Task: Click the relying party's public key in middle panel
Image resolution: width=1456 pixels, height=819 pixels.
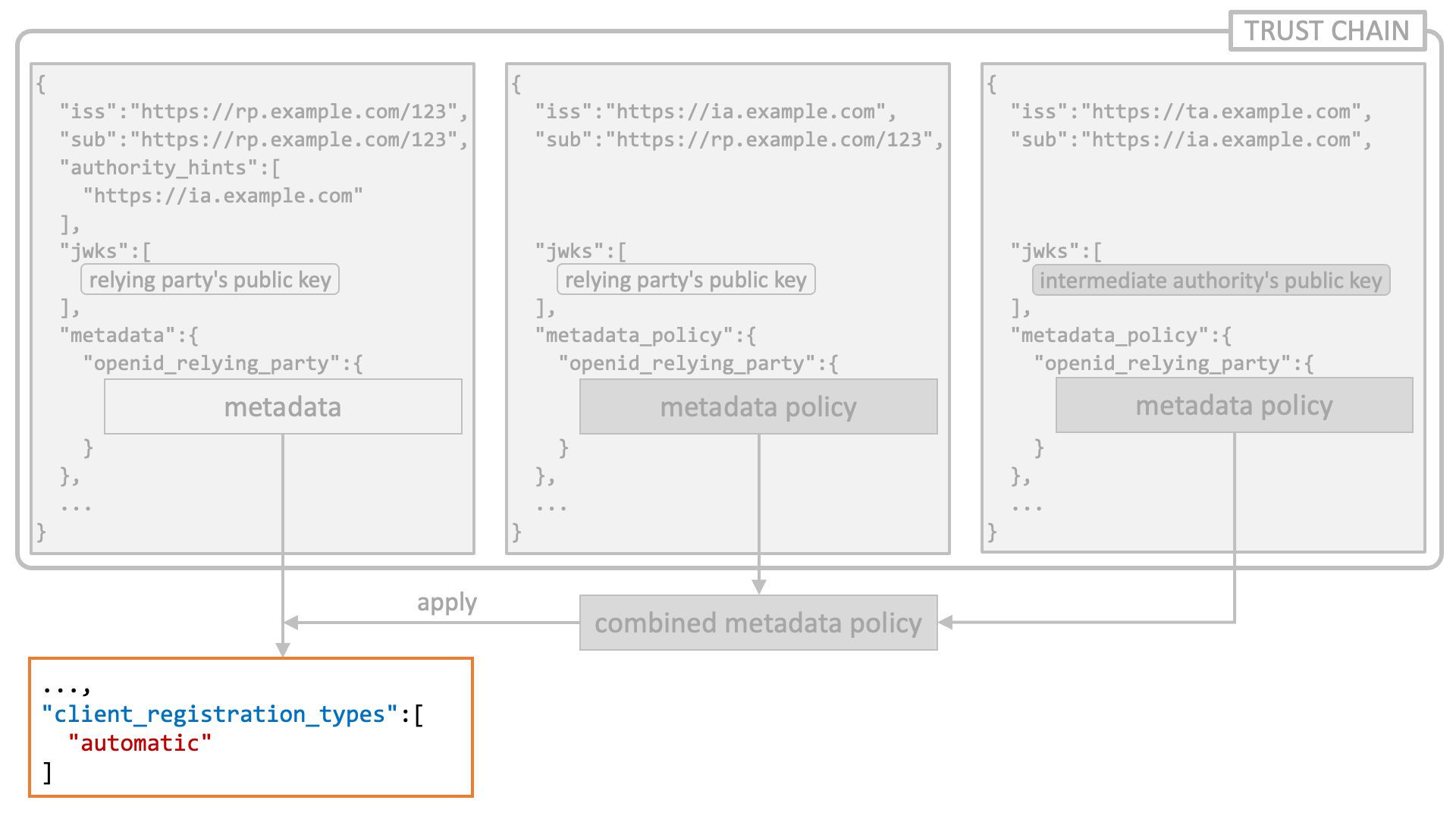Action: 686,279
